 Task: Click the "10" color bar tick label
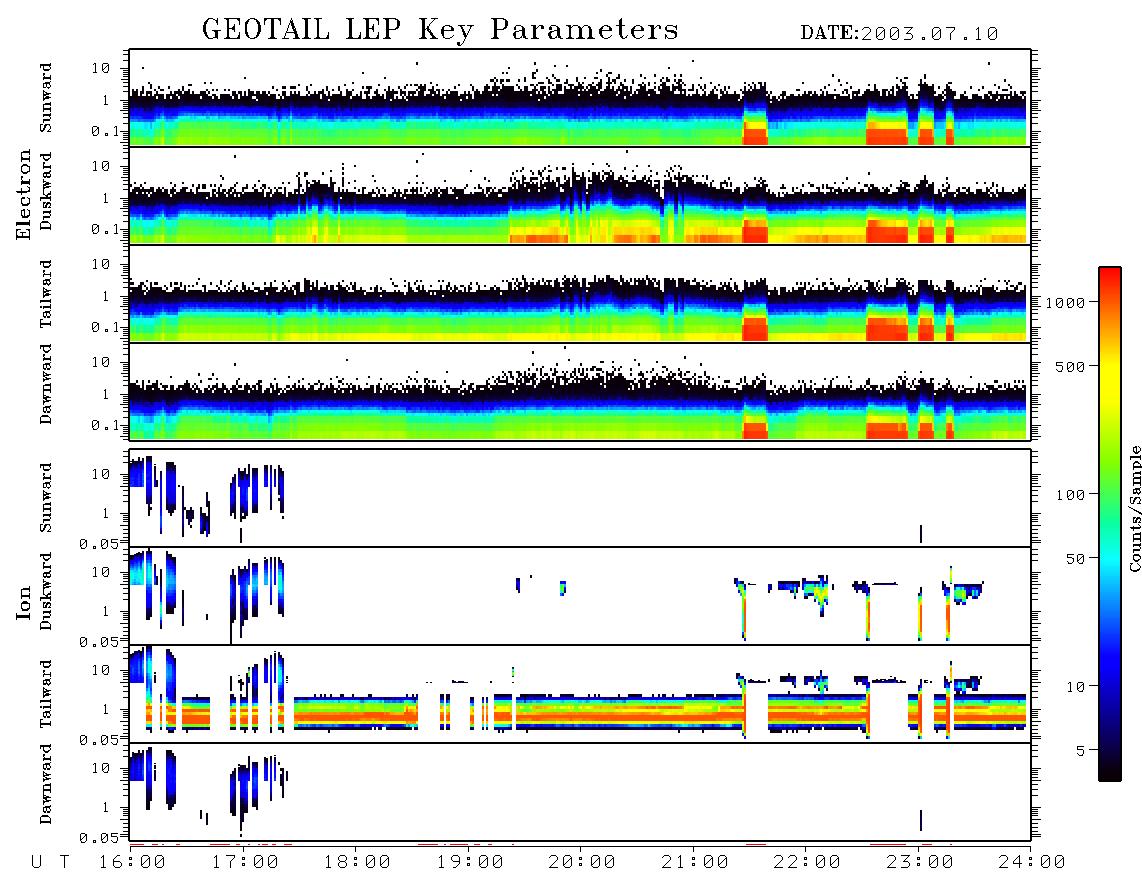[x=1076, y=686]
